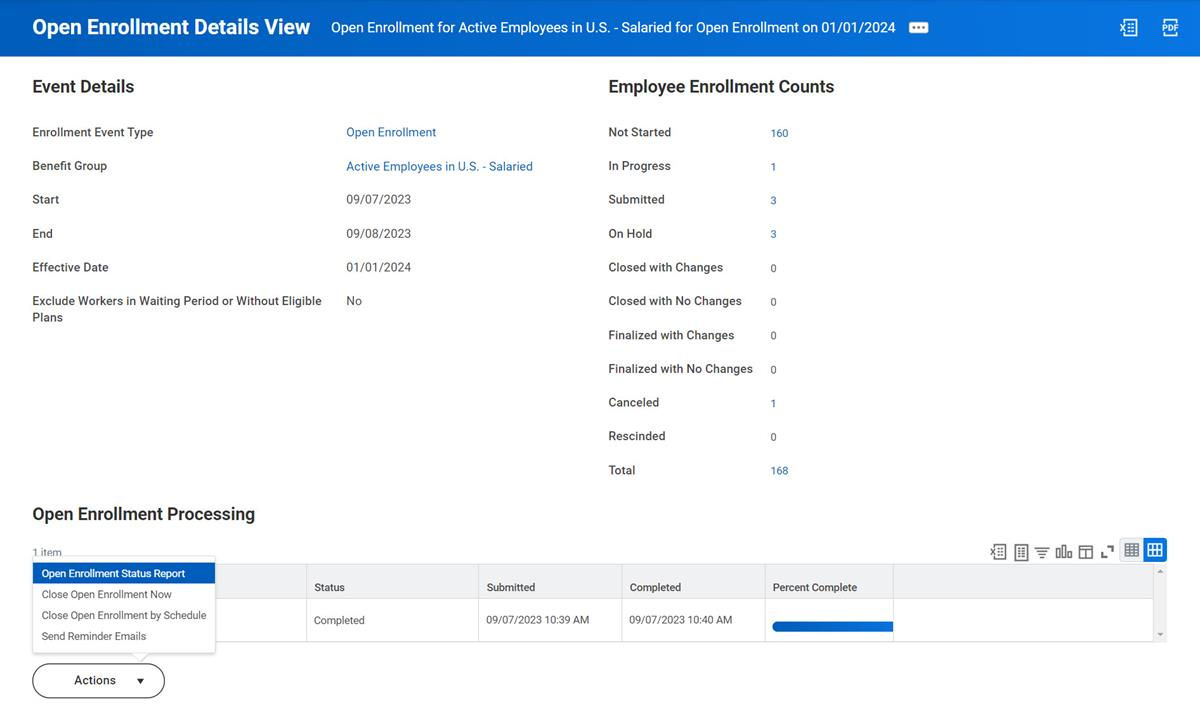Click the Employee Enrollment Counts heading
Screen dimensions: 1200x704
pos(721,87)
